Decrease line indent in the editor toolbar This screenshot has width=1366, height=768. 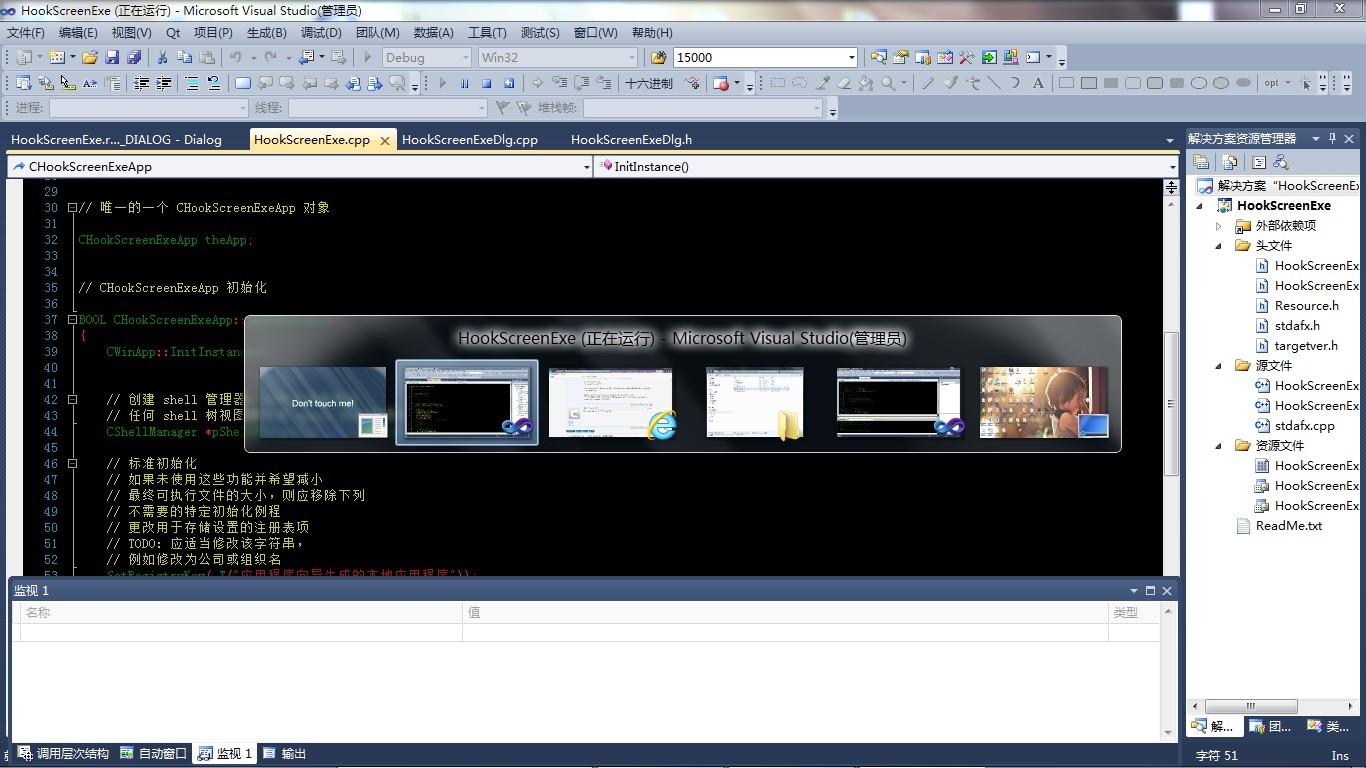(x=142, y=84)
